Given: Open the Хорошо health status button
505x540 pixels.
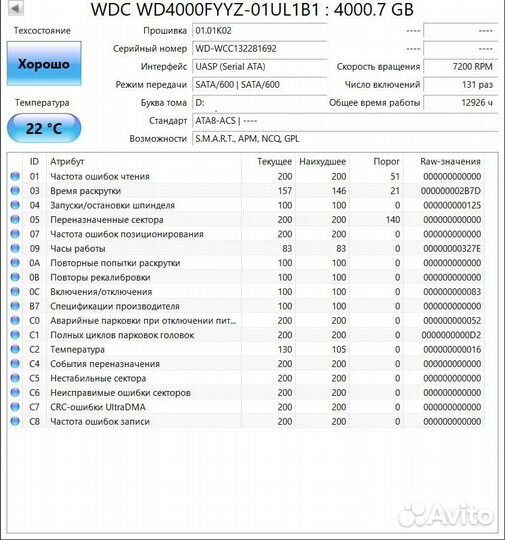Looking at the screenshot, I should point(44,64).
